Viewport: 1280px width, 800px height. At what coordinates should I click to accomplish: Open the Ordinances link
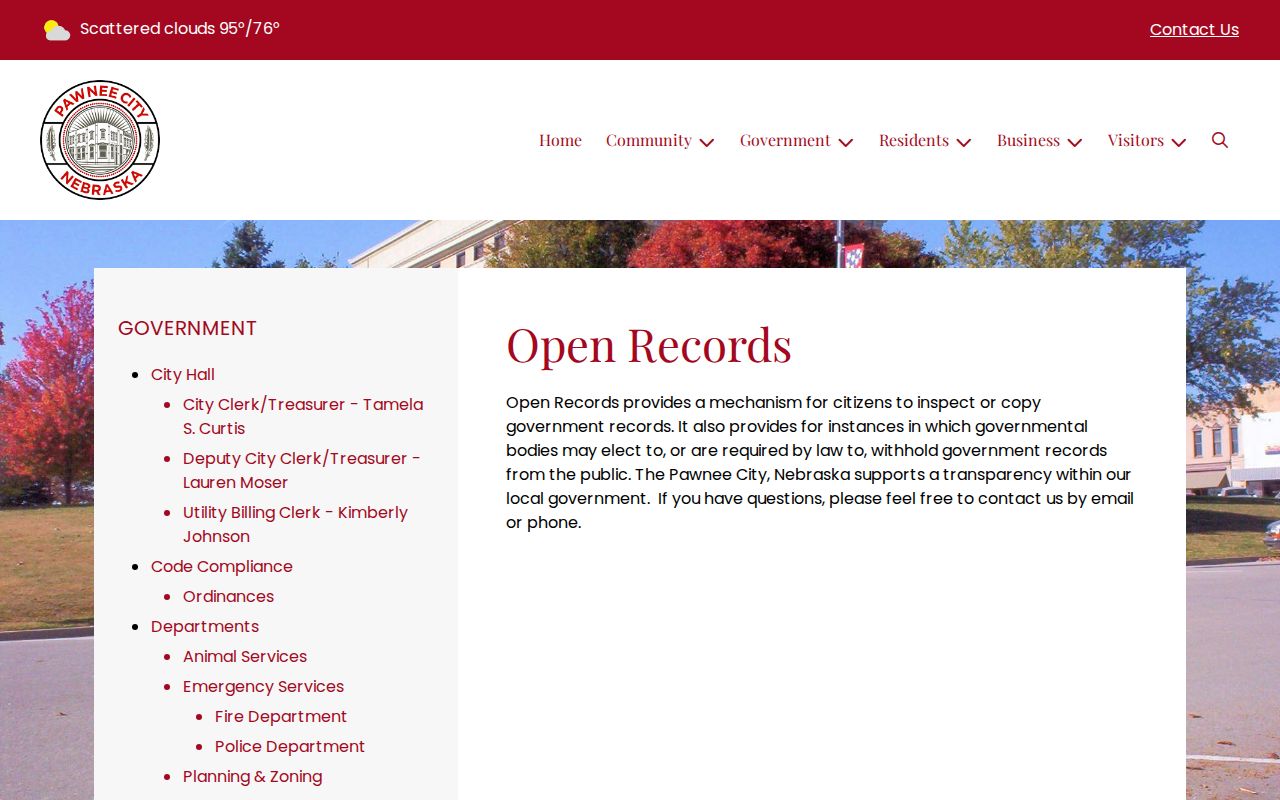coord(228,597)
